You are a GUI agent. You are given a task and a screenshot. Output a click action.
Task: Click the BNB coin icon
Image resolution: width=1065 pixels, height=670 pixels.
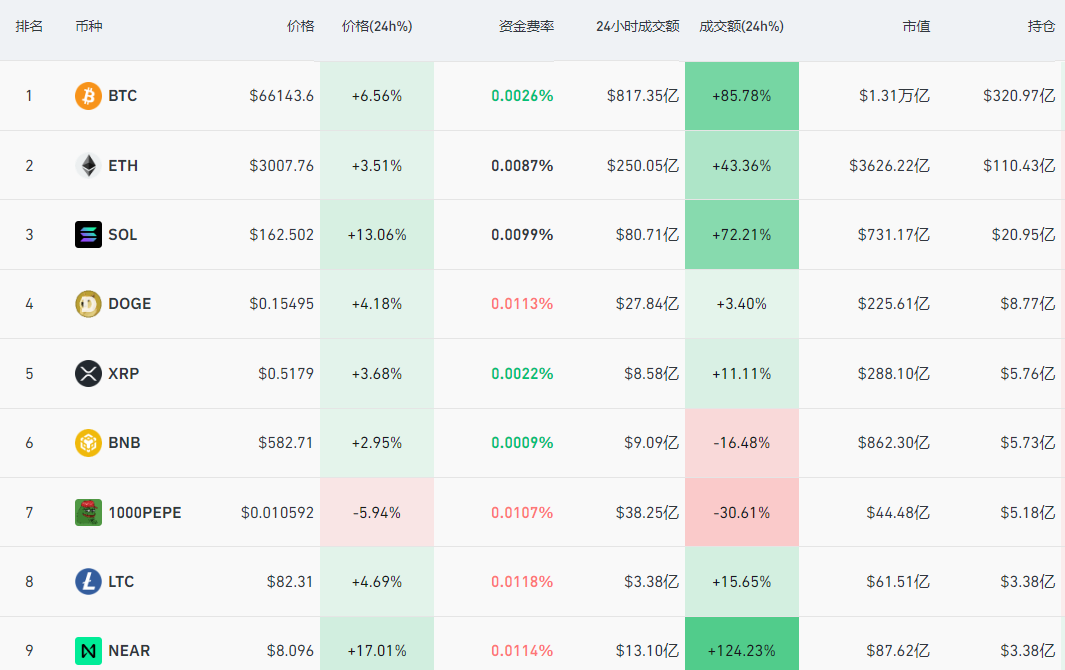click(88, 443)
